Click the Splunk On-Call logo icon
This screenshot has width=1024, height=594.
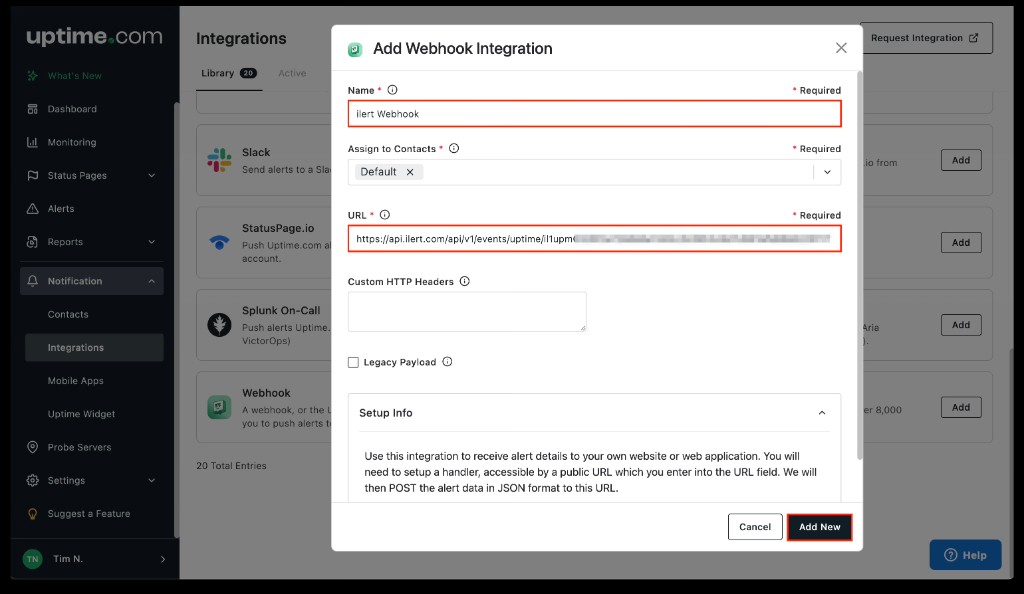tap(219, 324)
